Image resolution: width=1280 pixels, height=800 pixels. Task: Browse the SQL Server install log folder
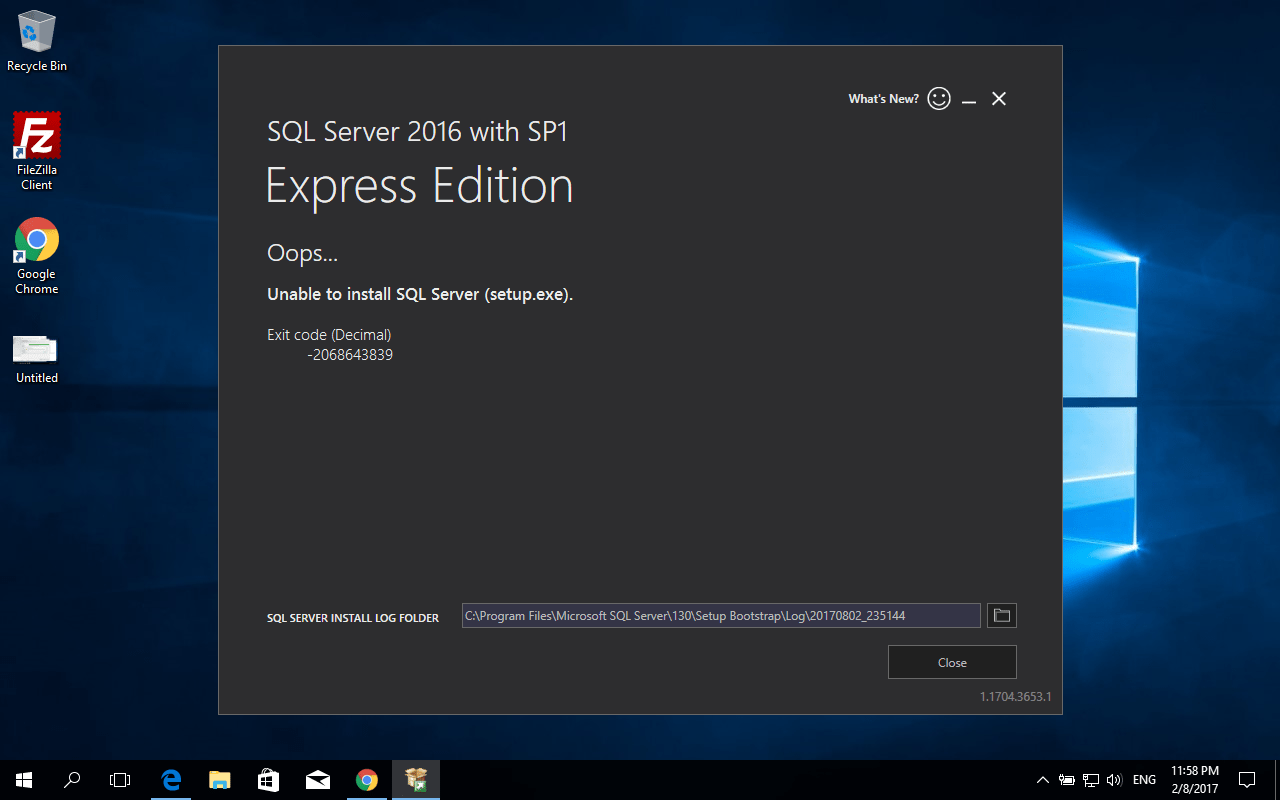pos(1001,615)
